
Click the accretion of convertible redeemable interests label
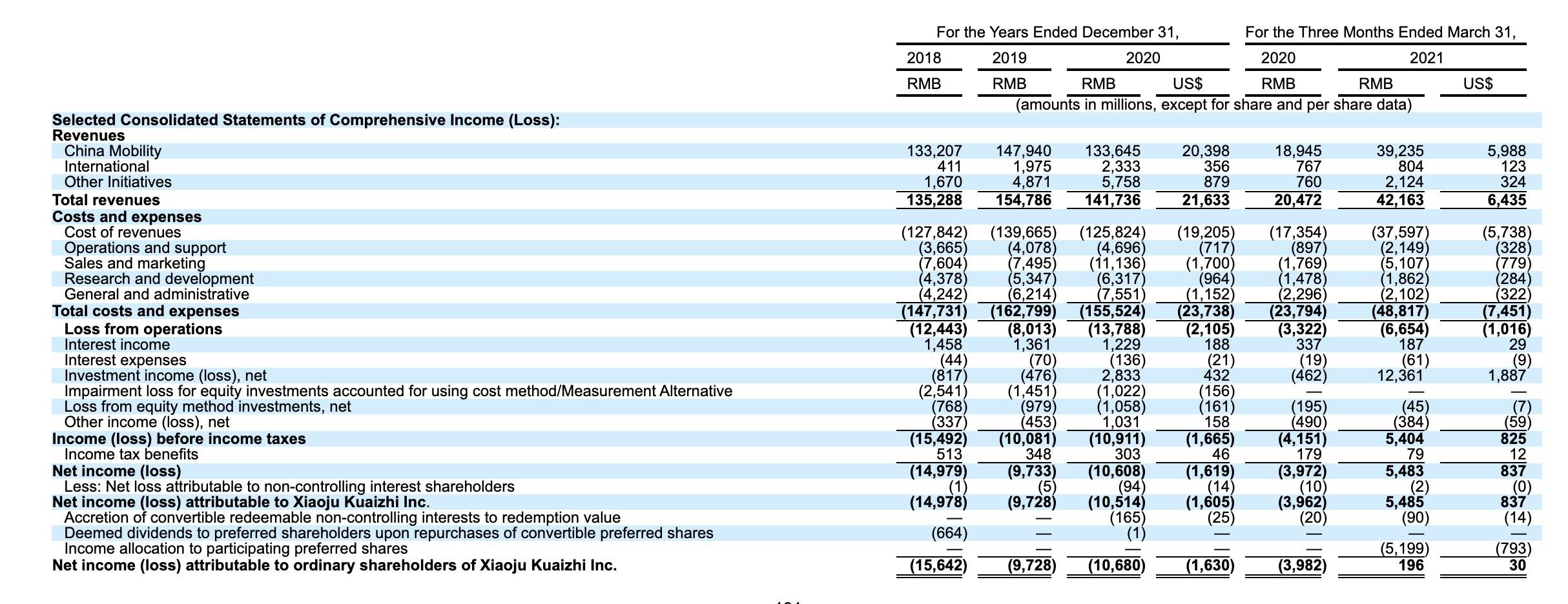[x=342, y=518]
